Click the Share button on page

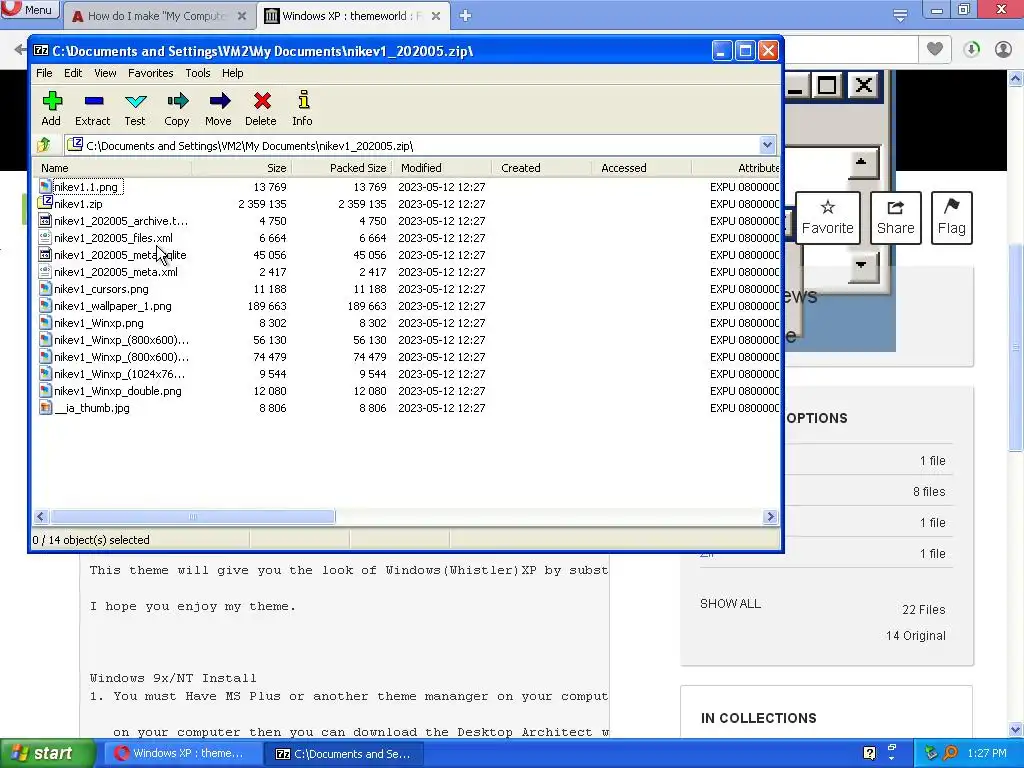click(895, 218)
